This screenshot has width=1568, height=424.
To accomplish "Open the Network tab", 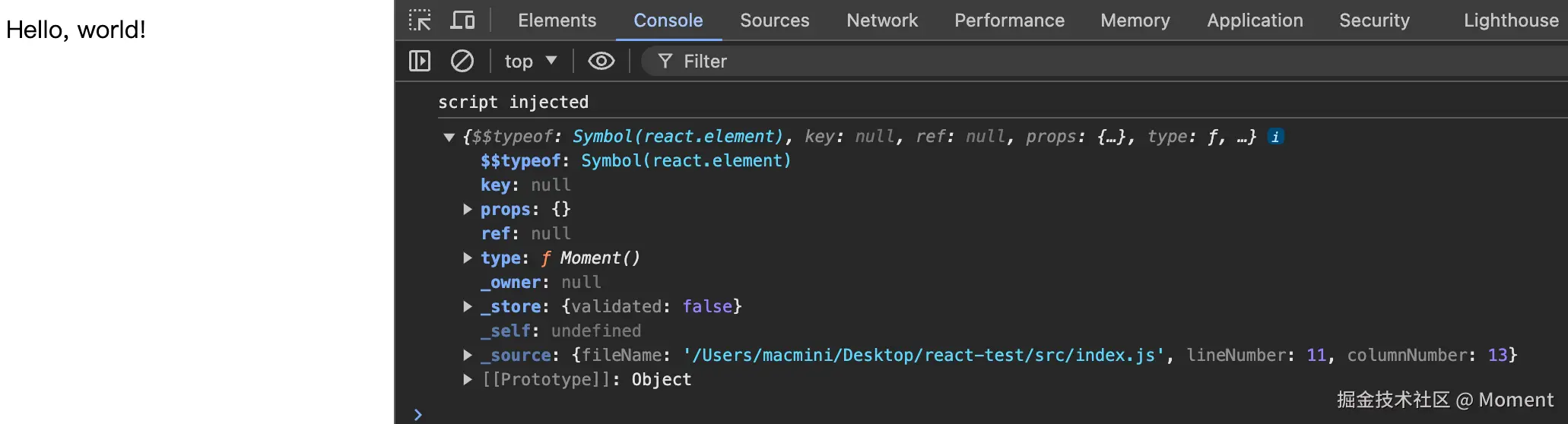I will pyautogui.click(x=882, y=21).
